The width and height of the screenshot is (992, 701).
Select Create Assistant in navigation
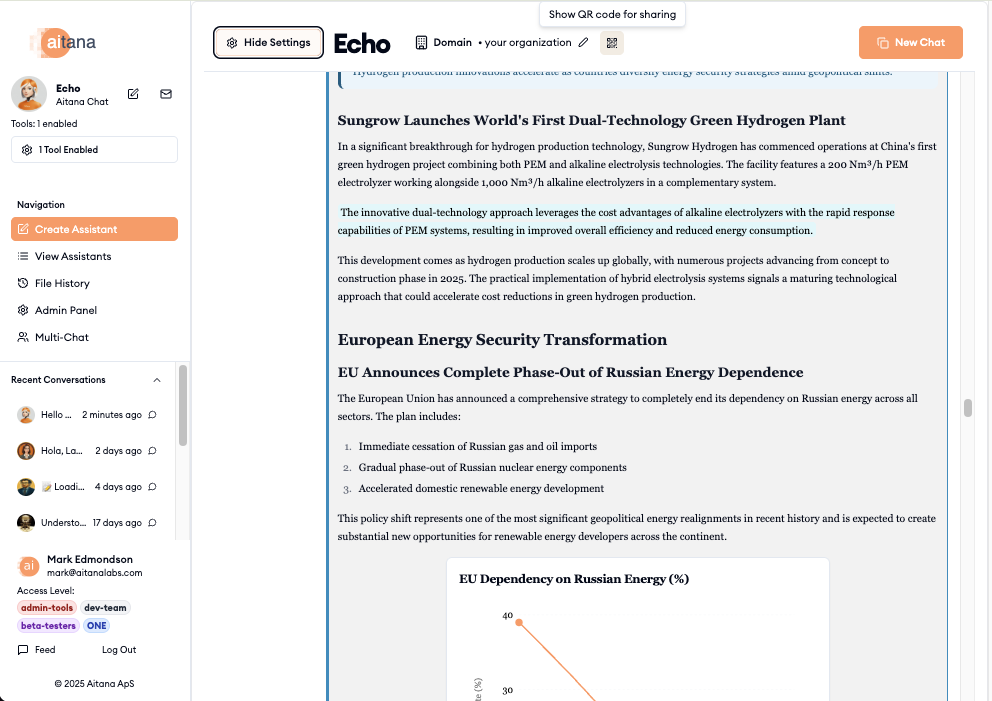coord(94,229)
